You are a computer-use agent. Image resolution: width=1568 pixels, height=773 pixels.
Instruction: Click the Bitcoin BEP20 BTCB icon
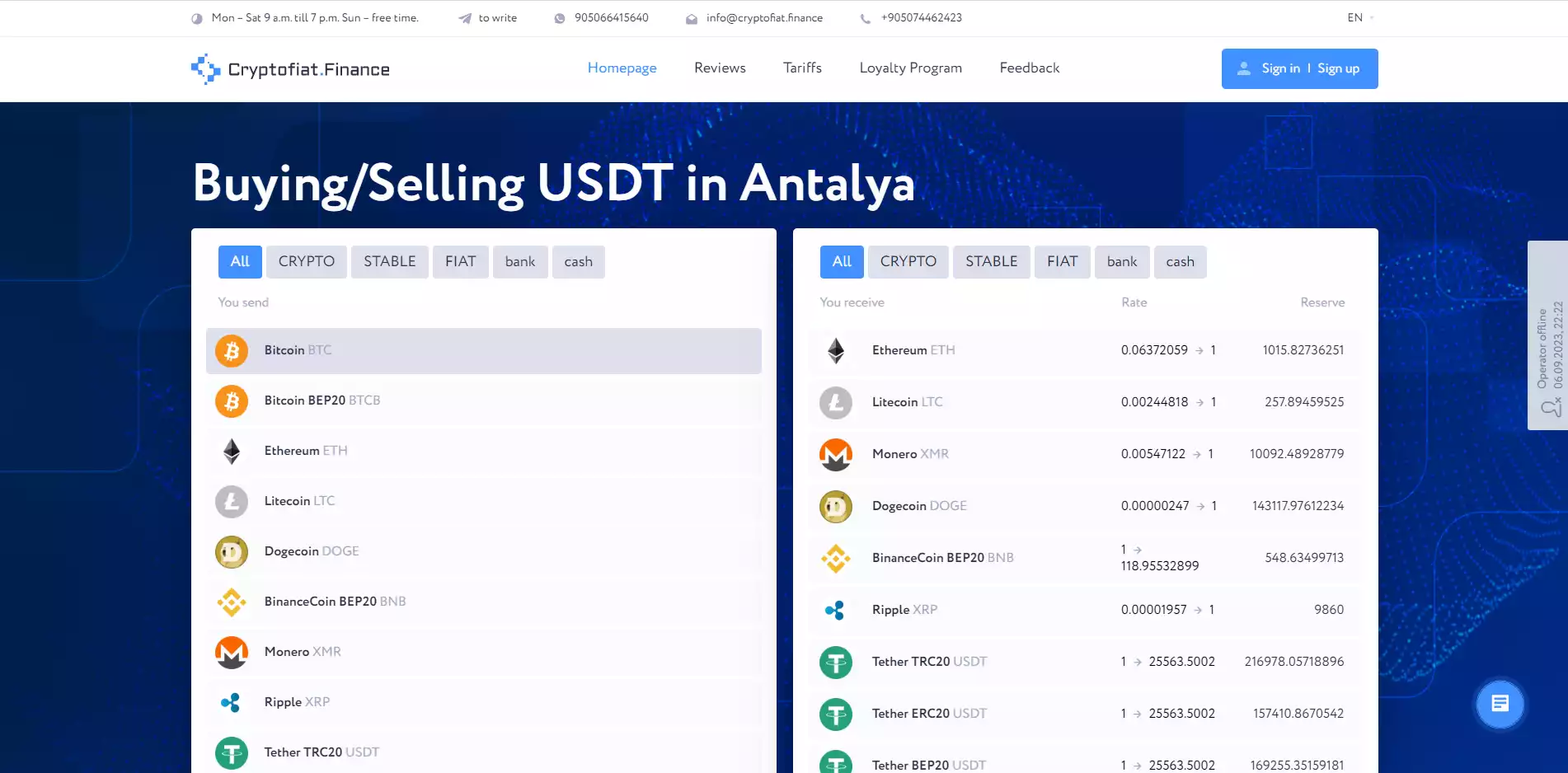[232, 401]
